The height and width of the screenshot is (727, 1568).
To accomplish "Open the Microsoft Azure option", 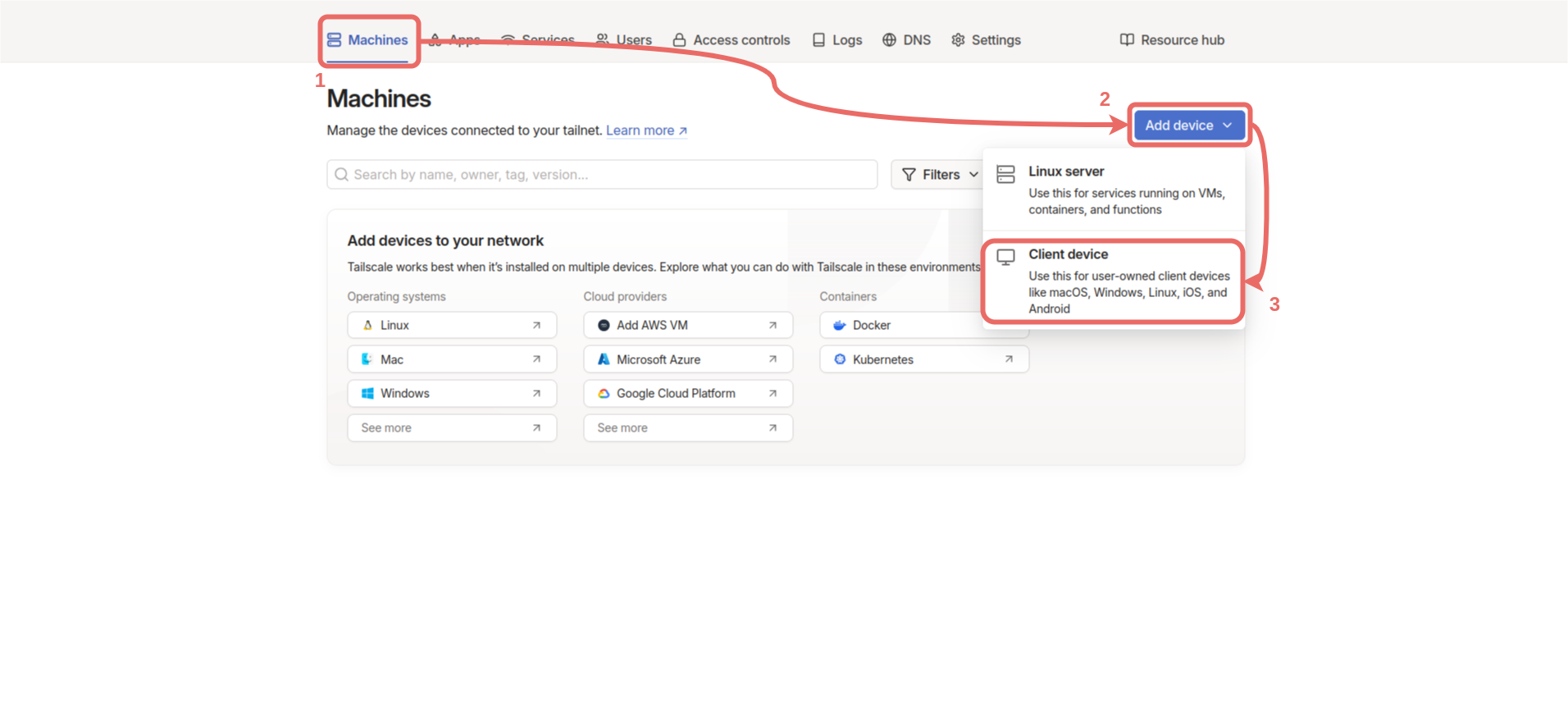I will point(688,359).
